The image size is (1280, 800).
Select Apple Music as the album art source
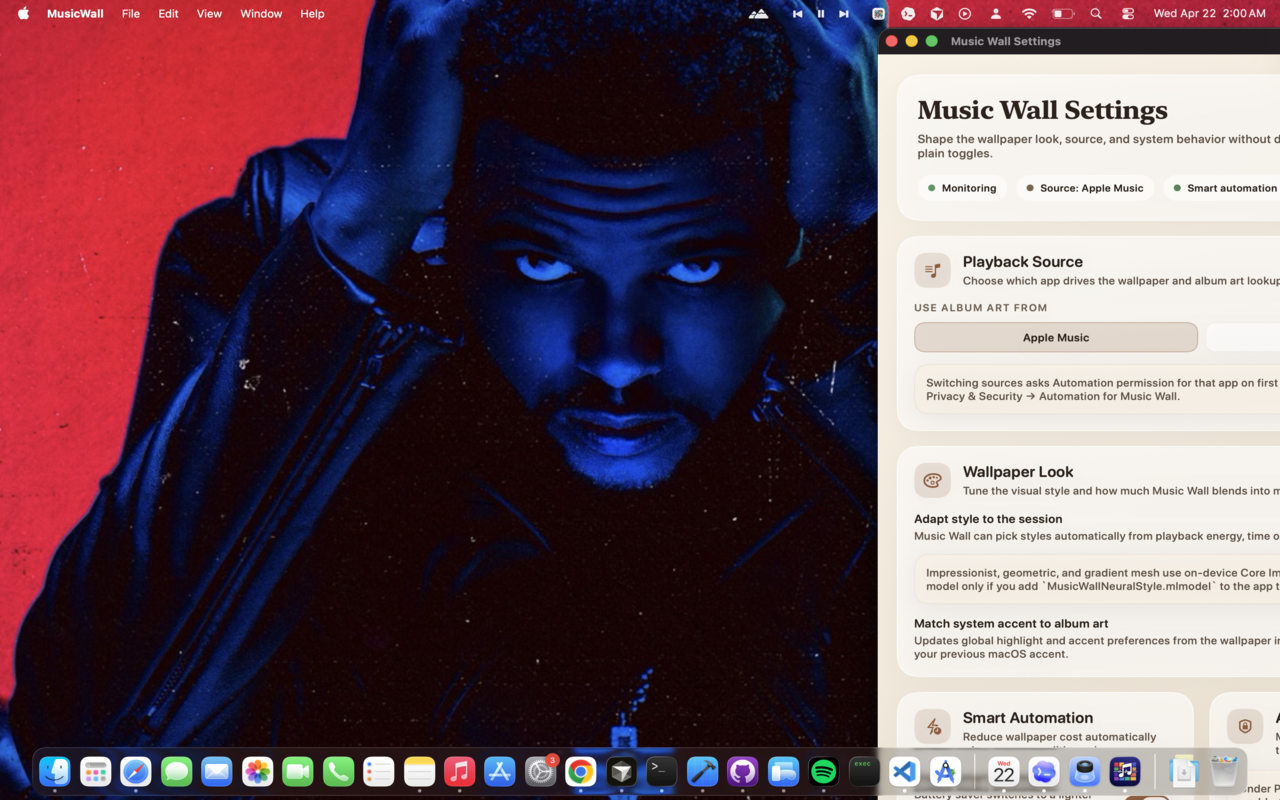point(1056,337)
